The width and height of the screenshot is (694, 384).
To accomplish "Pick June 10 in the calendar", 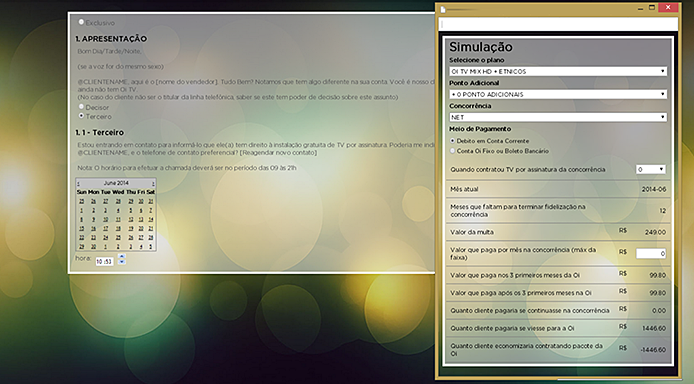I will 106,219.
